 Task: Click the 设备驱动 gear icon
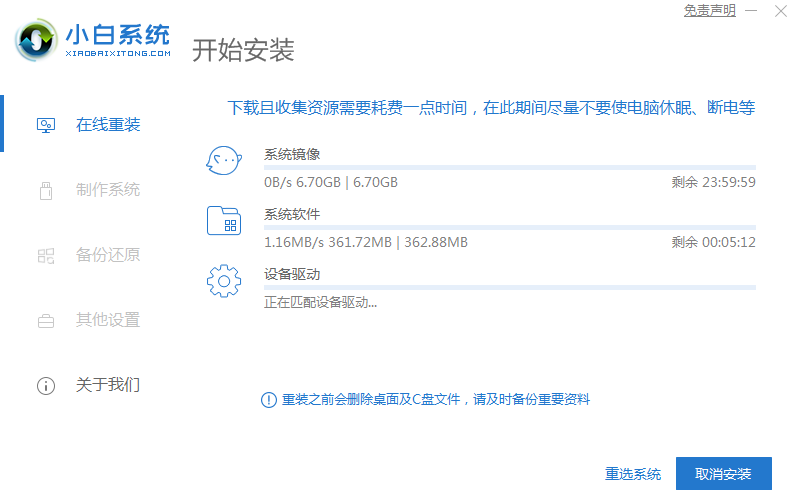[x=224, y=280]
